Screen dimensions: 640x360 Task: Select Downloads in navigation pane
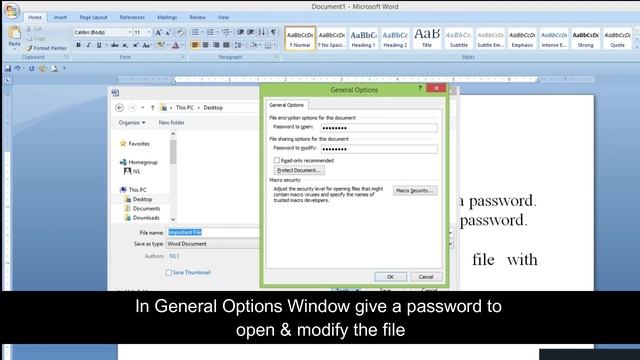click(x=146, y=218)
